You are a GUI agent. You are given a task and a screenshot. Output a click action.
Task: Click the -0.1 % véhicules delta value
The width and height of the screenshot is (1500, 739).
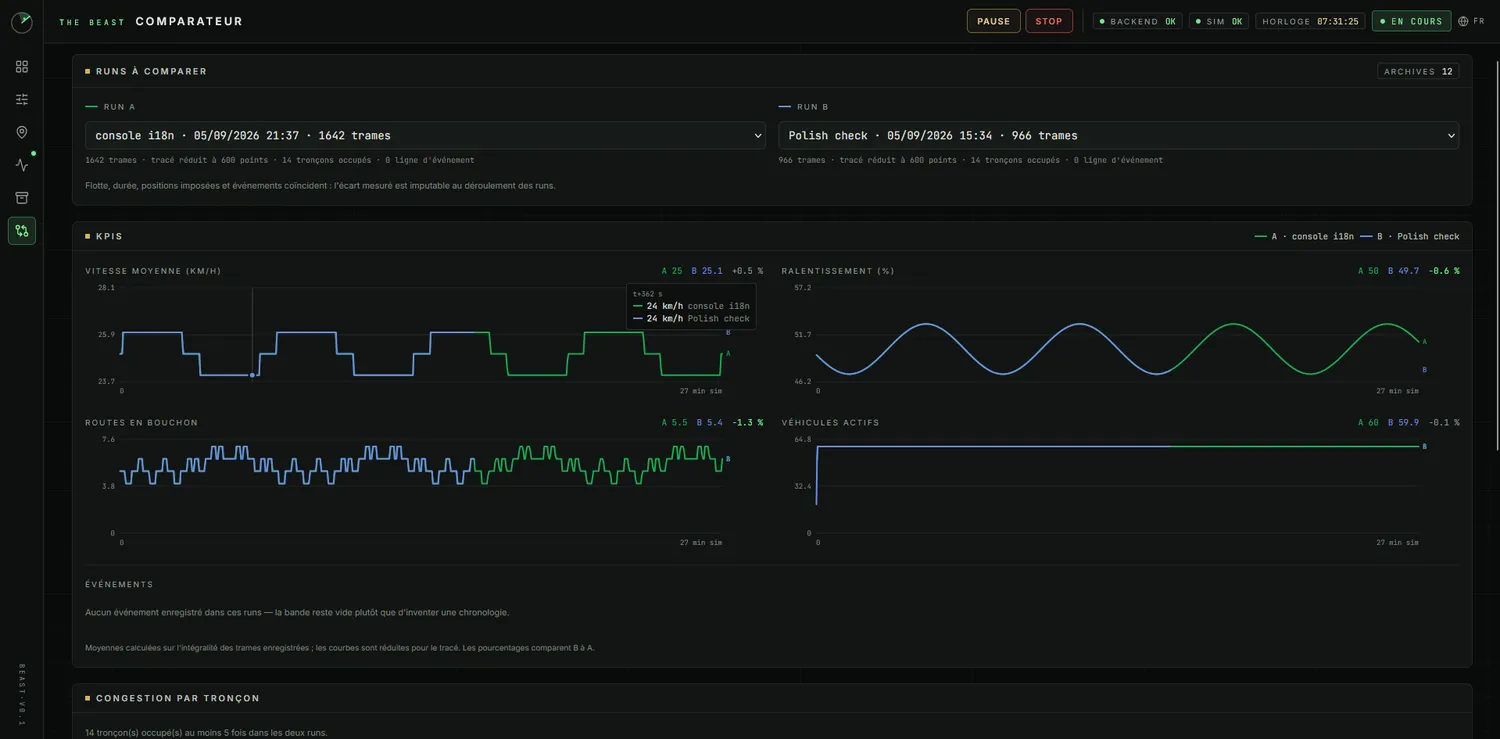[x=1443, y=423]
